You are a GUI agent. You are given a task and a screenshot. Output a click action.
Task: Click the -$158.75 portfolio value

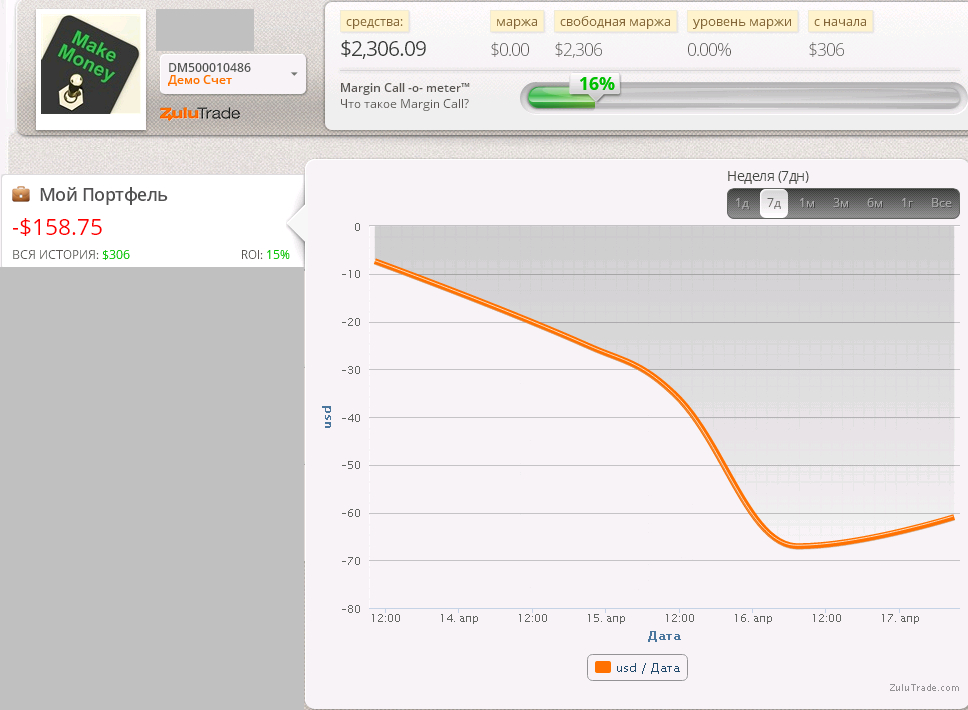click(x=57, y=227)
